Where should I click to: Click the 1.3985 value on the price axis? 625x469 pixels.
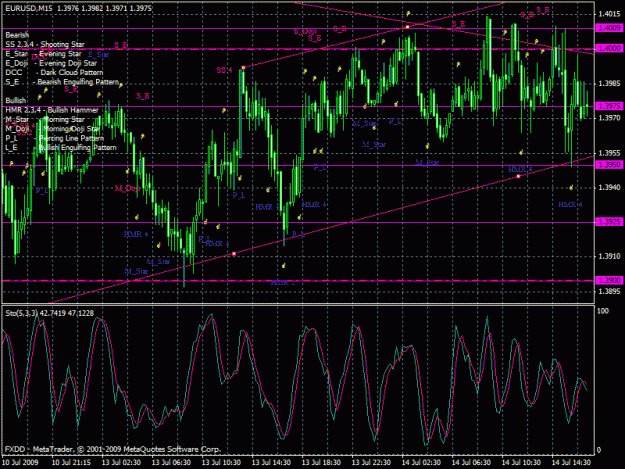(609, 83)
